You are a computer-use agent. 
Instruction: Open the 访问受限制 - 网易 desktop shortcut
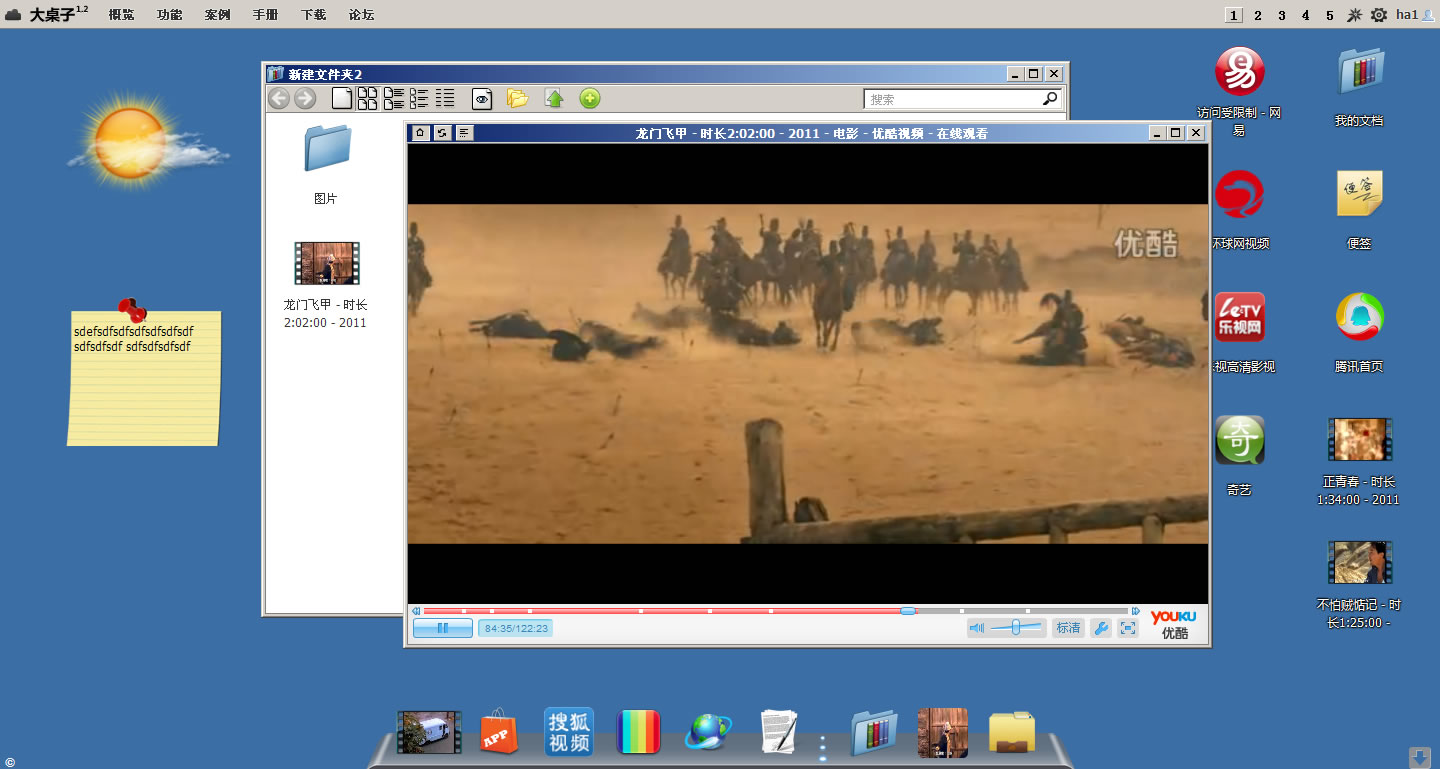click(x=1240, y=91)
